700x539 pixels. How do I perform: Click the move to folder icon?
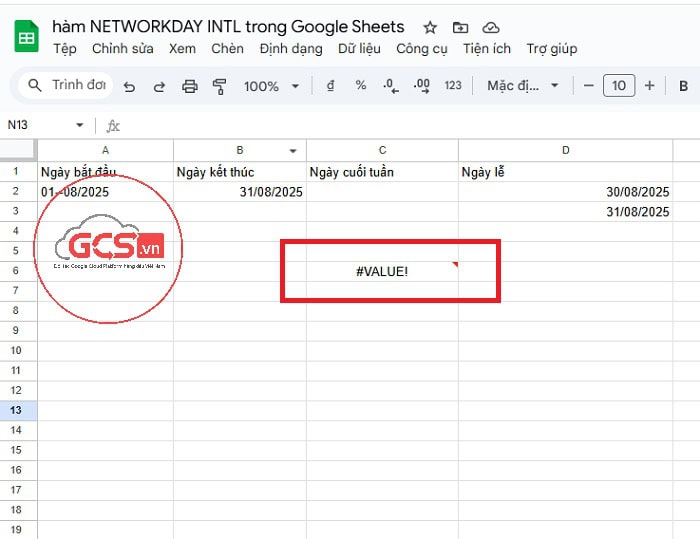460,27
